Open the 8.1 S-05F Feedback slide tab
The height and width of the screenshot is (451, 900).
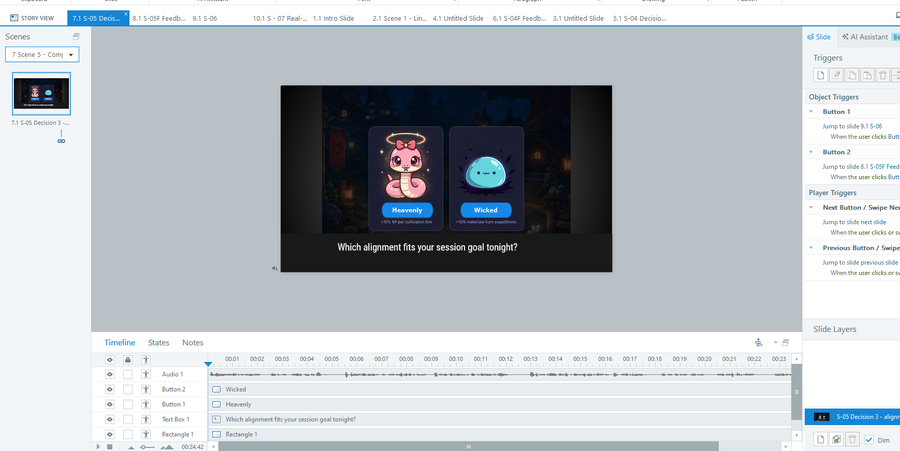coord(158,18)
